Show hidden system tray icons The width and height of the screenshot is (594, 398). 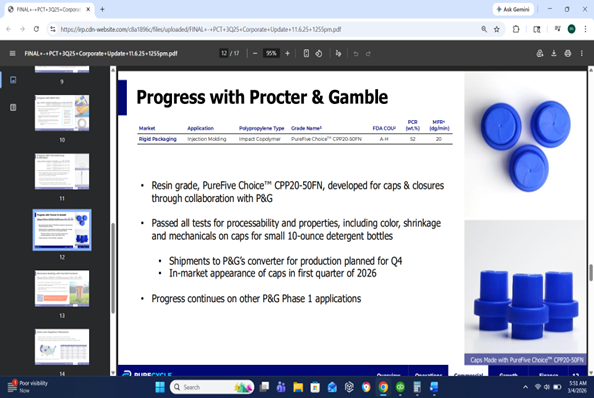pos(525,387)
